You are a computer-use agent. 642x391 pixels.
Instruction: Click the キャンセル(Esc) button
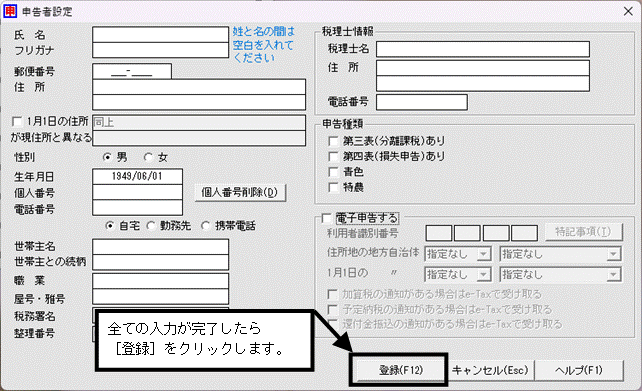pos(490,370)
